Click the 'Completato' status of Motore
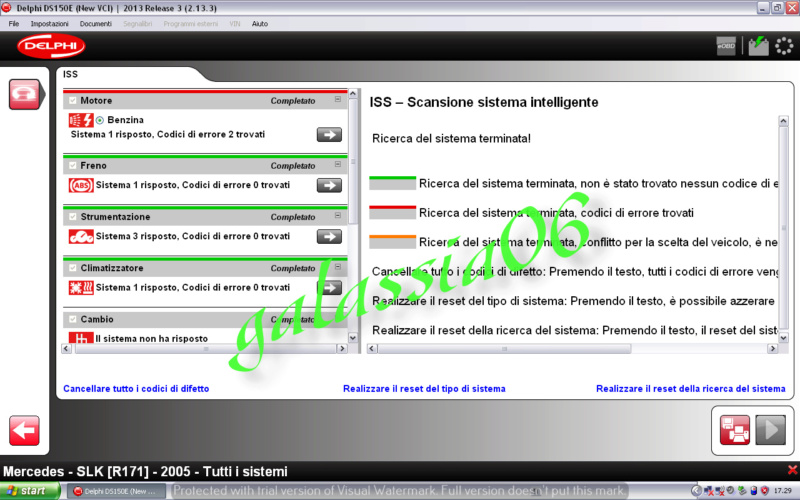The width and height of the screenshot is (800, 500). pos(293,101)
